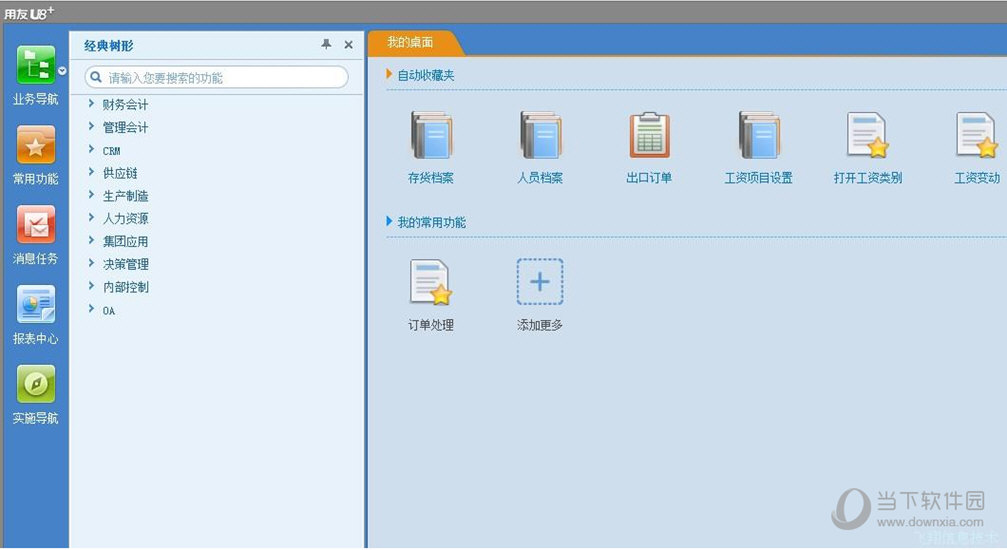The image size is (1007, 550).
Task: Open the 存货档案 shortcut icon
Action: [431, 135]
